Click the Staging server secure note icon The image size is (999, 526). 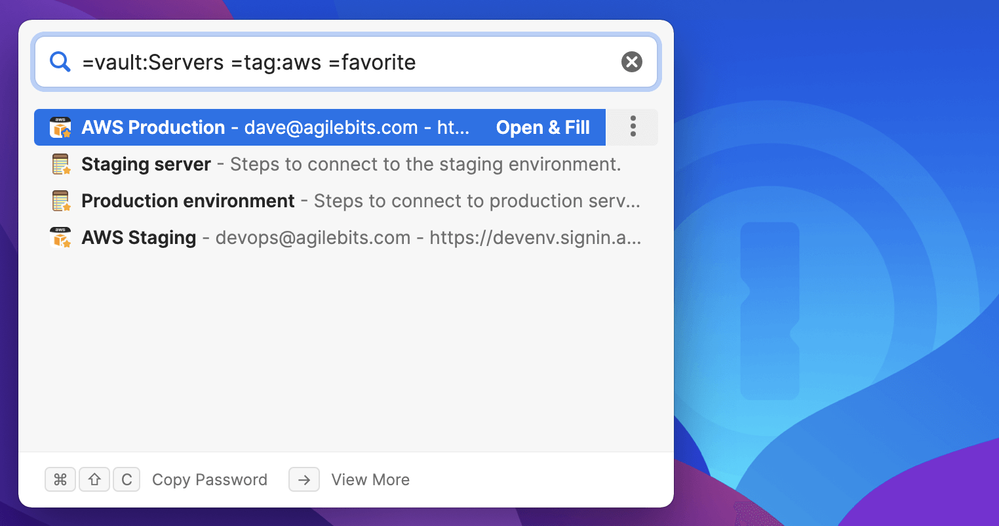[x=61, y=164]
